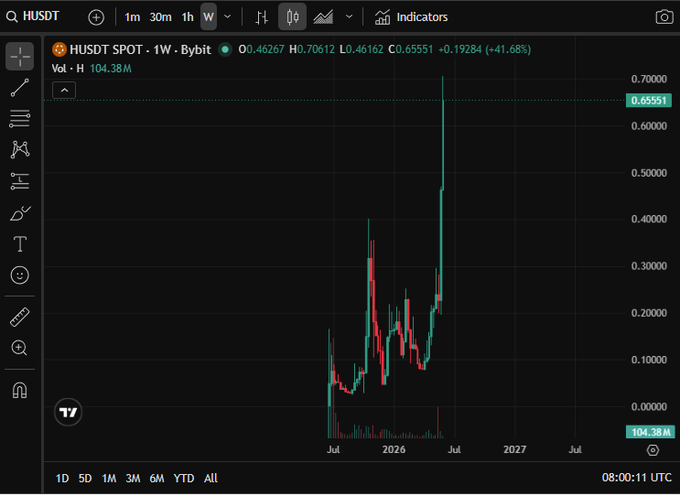The width and height of the screenshot is (680, 496).
Task: Open symbol search for HUSDT
Action: [33, 16]
